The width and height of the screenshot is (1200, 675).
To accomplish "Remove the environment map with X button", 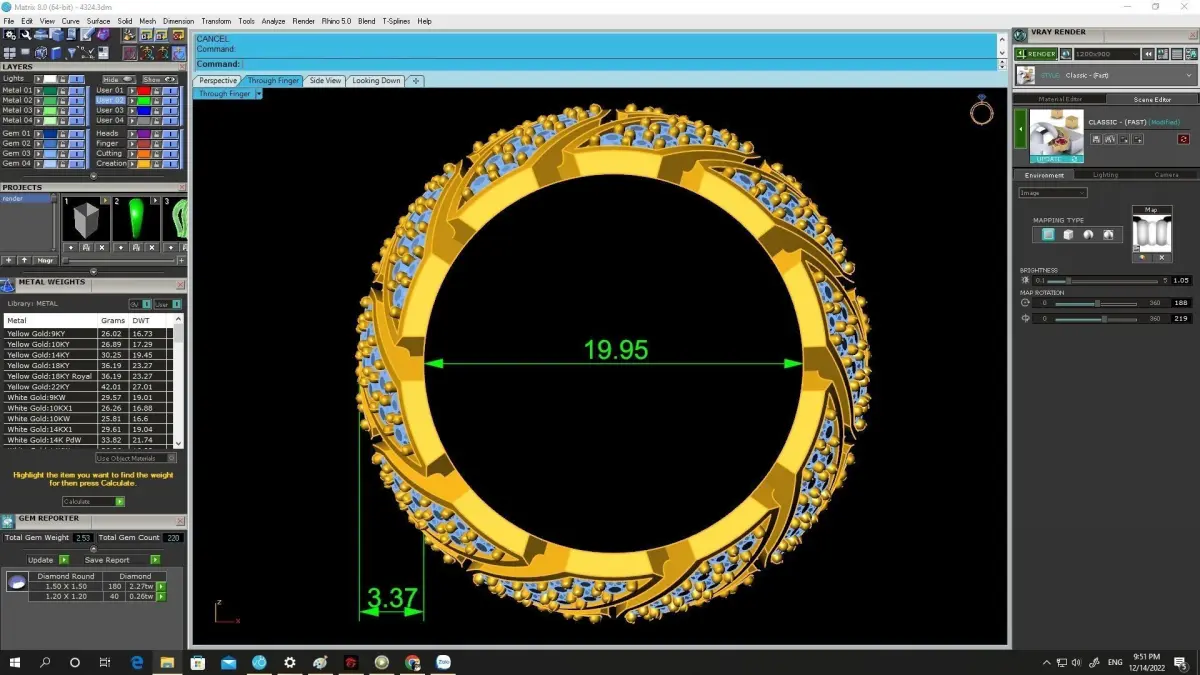I will (x=1161, y=257).
